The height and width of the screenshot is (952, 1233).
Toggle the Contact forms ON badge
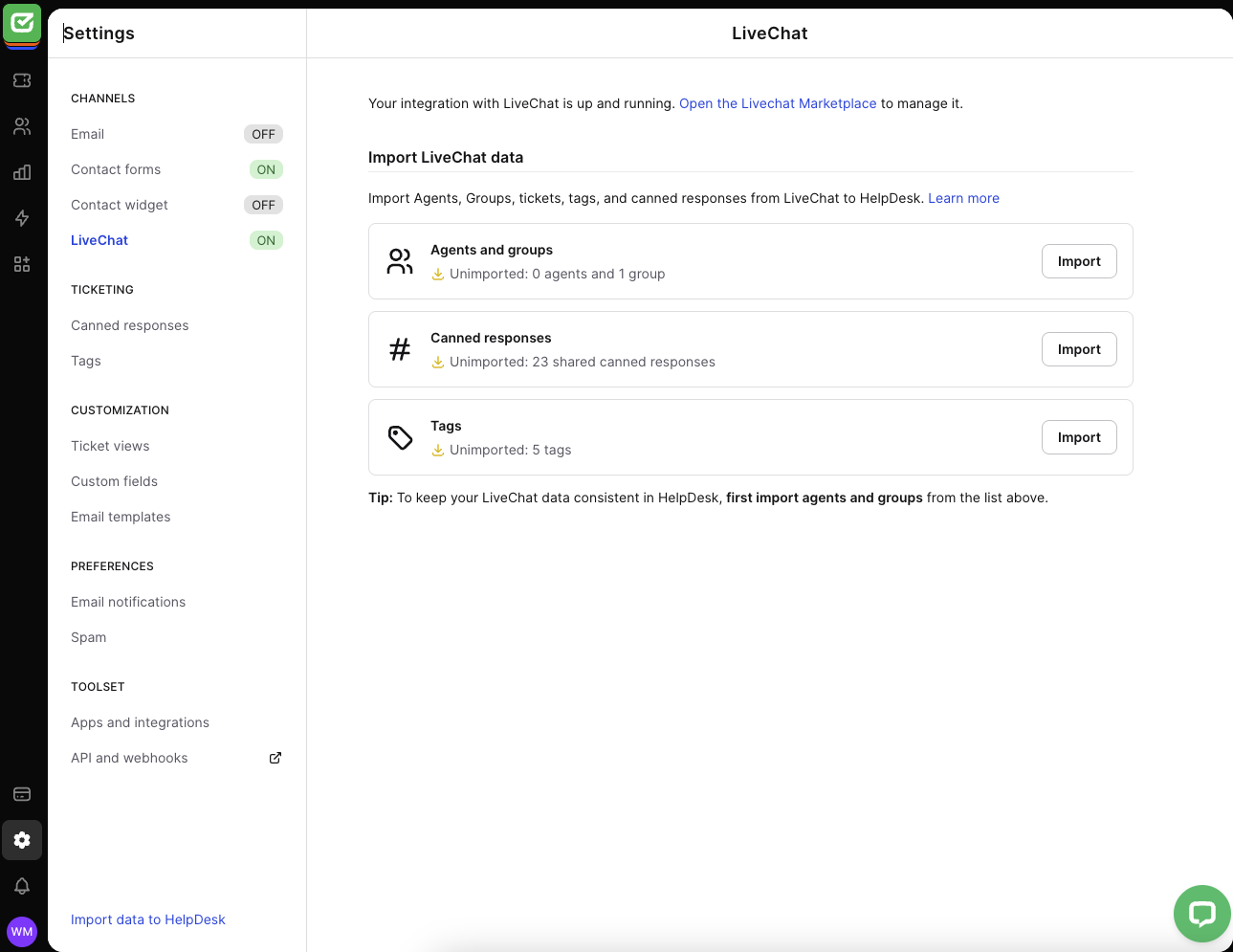266,169
